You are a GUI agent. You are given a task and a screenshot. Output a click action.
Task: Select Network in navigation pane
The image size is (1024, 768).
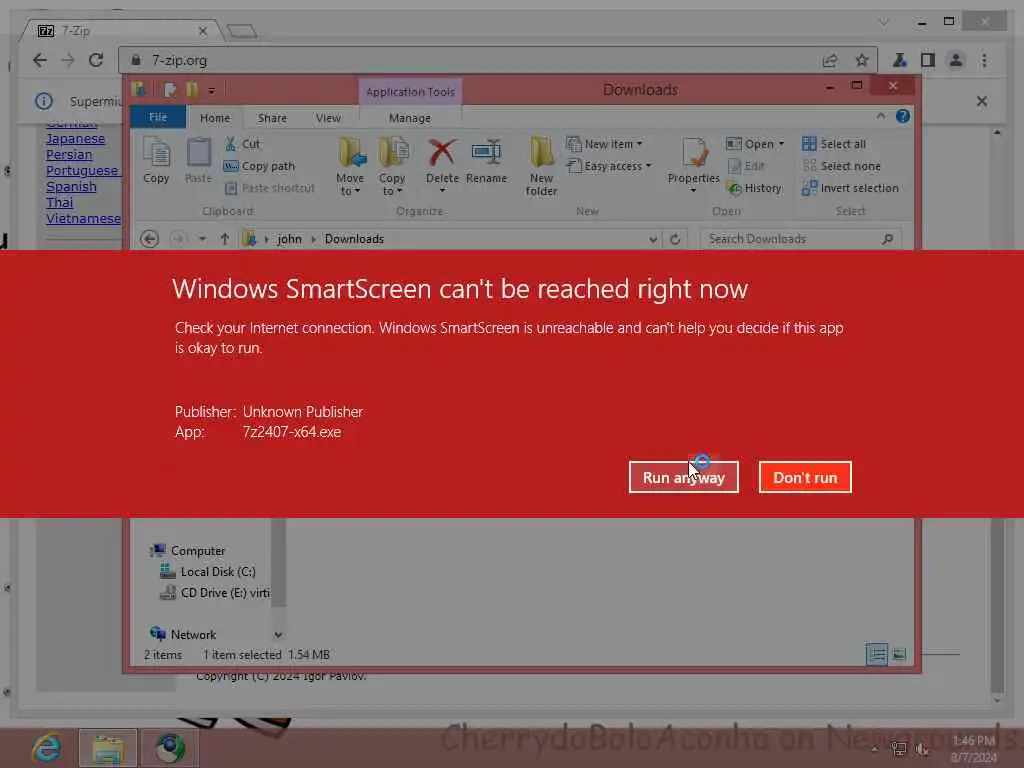183,634
